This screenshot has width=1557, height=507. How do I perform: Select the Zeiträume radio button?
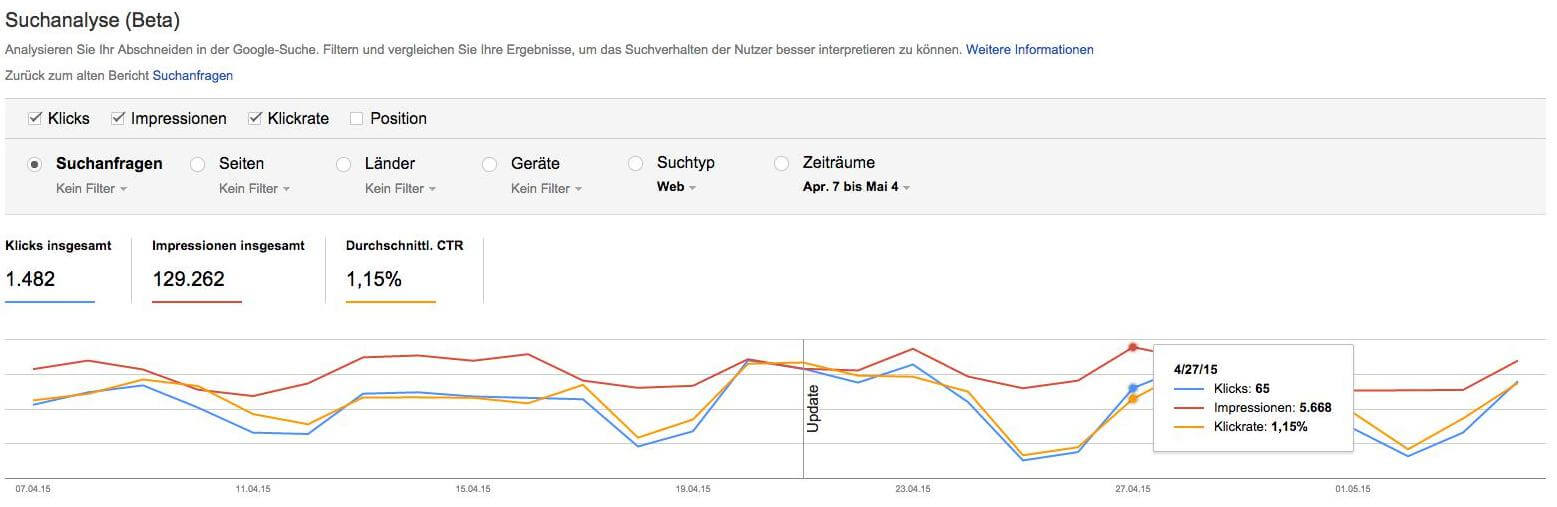[x=781, y=164]
